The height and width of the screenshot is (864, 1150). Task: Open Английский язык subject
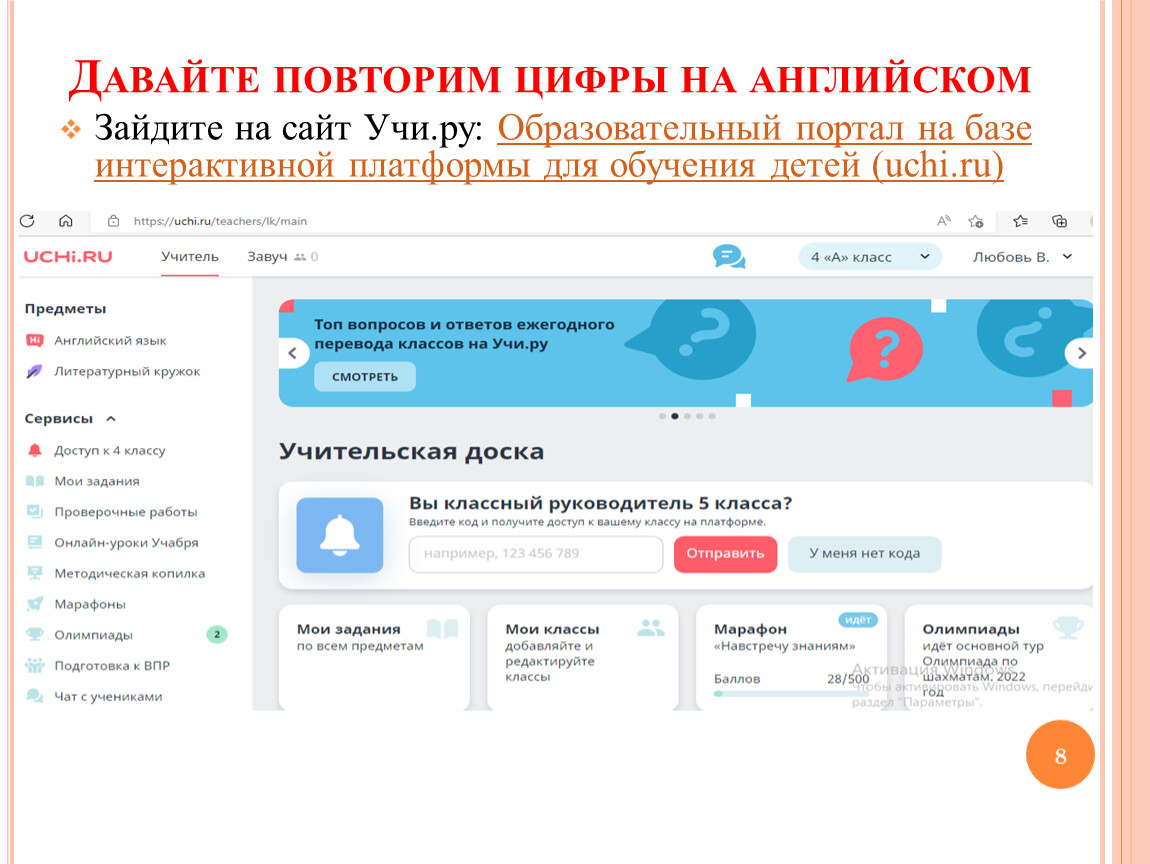click(110, 340)
